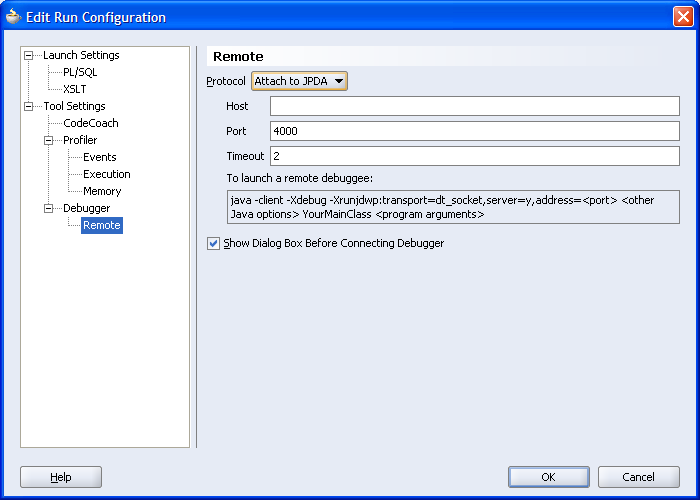Click the coffee cup title bar icon
This screenshot has width=700, height=500.
14,17
